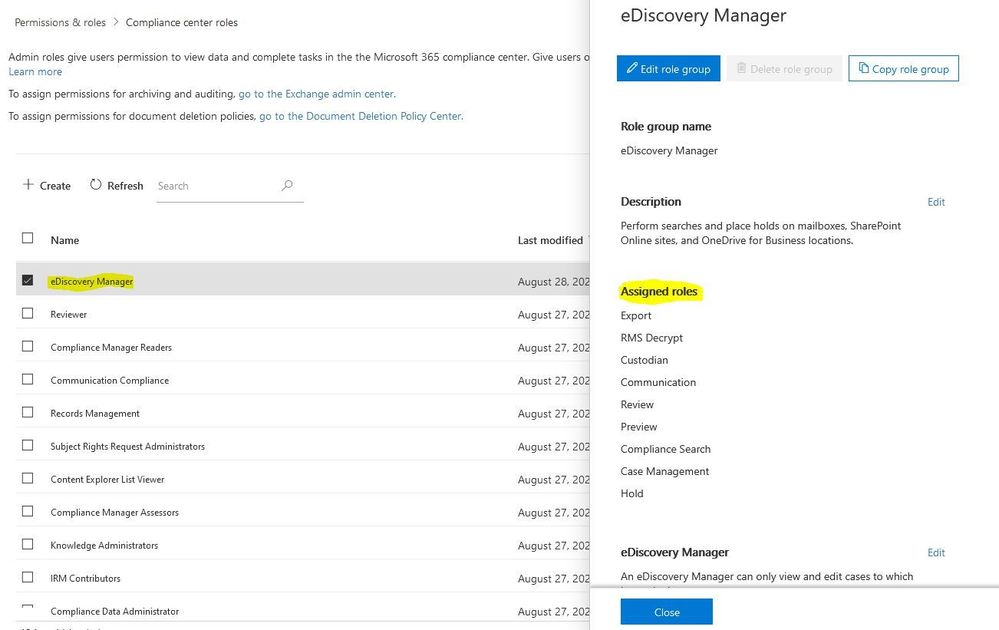Sort by the Name column header

pos(65,240)
